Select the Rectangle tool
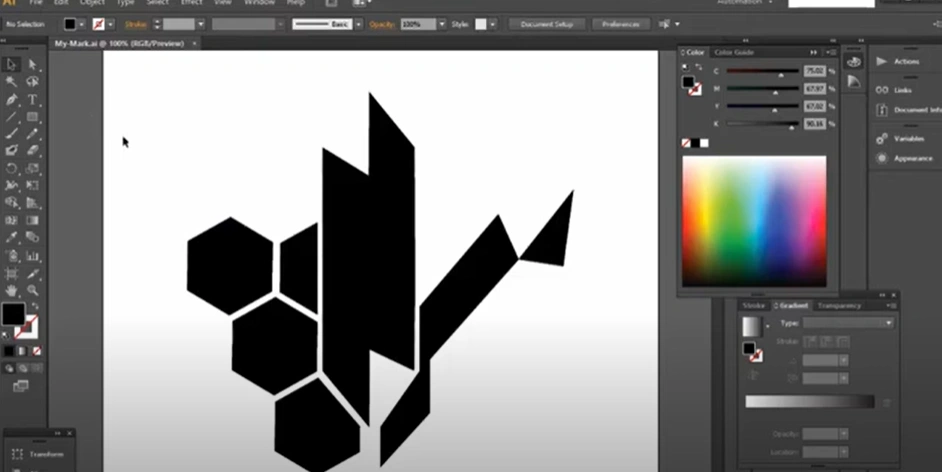Viewport: 942px width, 472px height. [32, 117]
